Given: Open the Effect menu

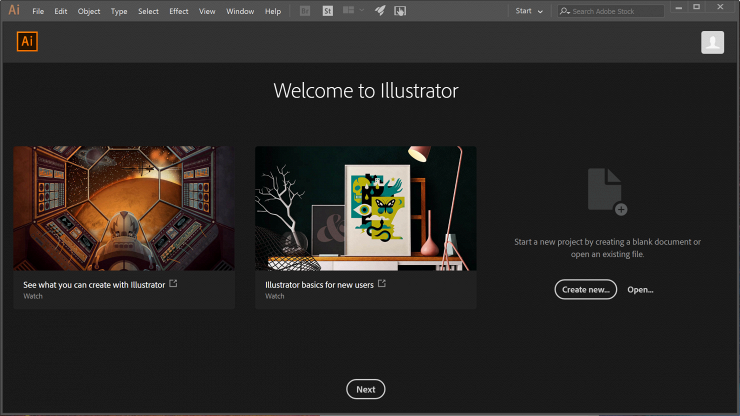Looking at the screenshot, I should pos(179,11).
